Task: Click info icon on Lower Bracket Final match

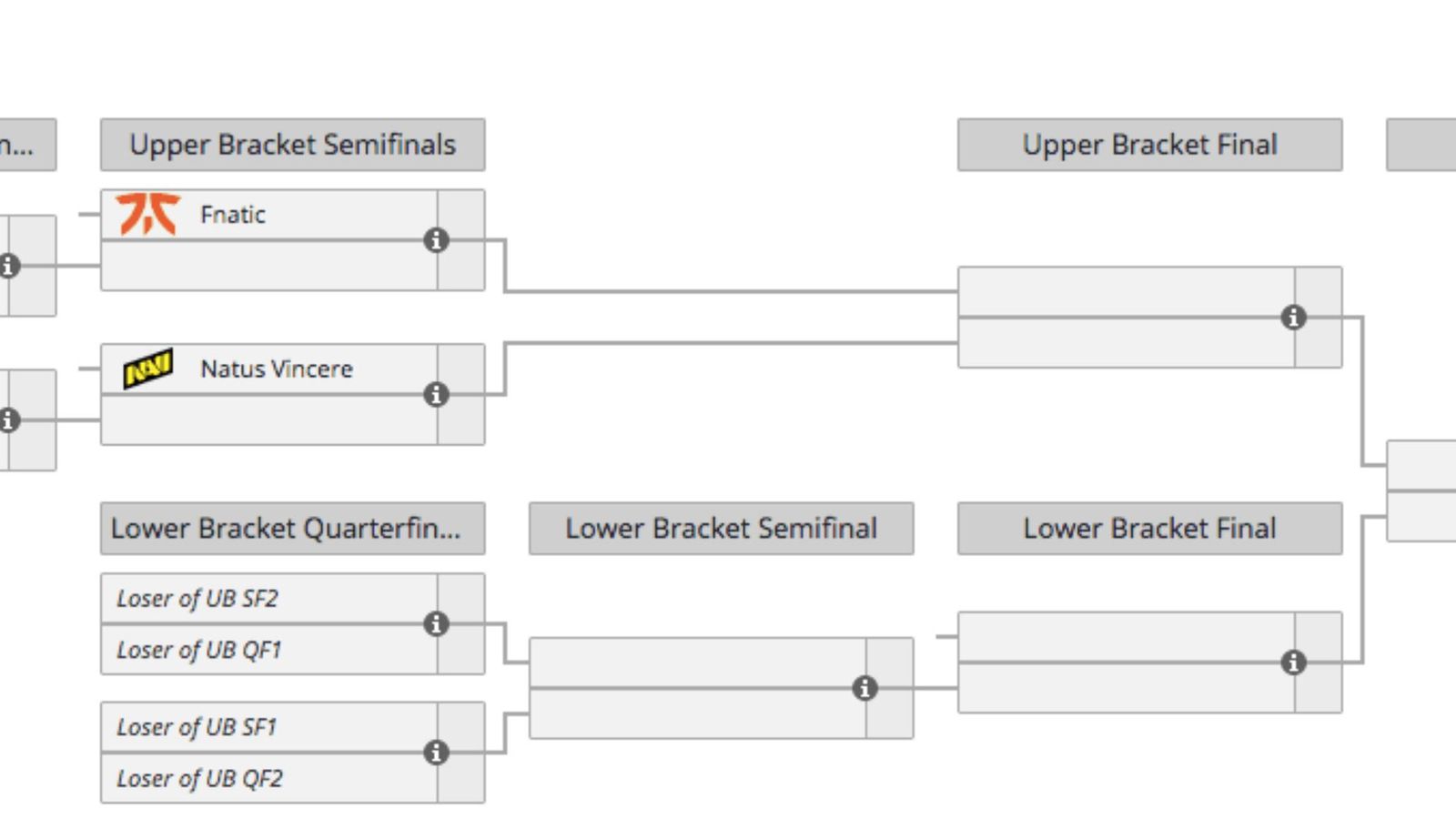Action: tap(1293, 662)
